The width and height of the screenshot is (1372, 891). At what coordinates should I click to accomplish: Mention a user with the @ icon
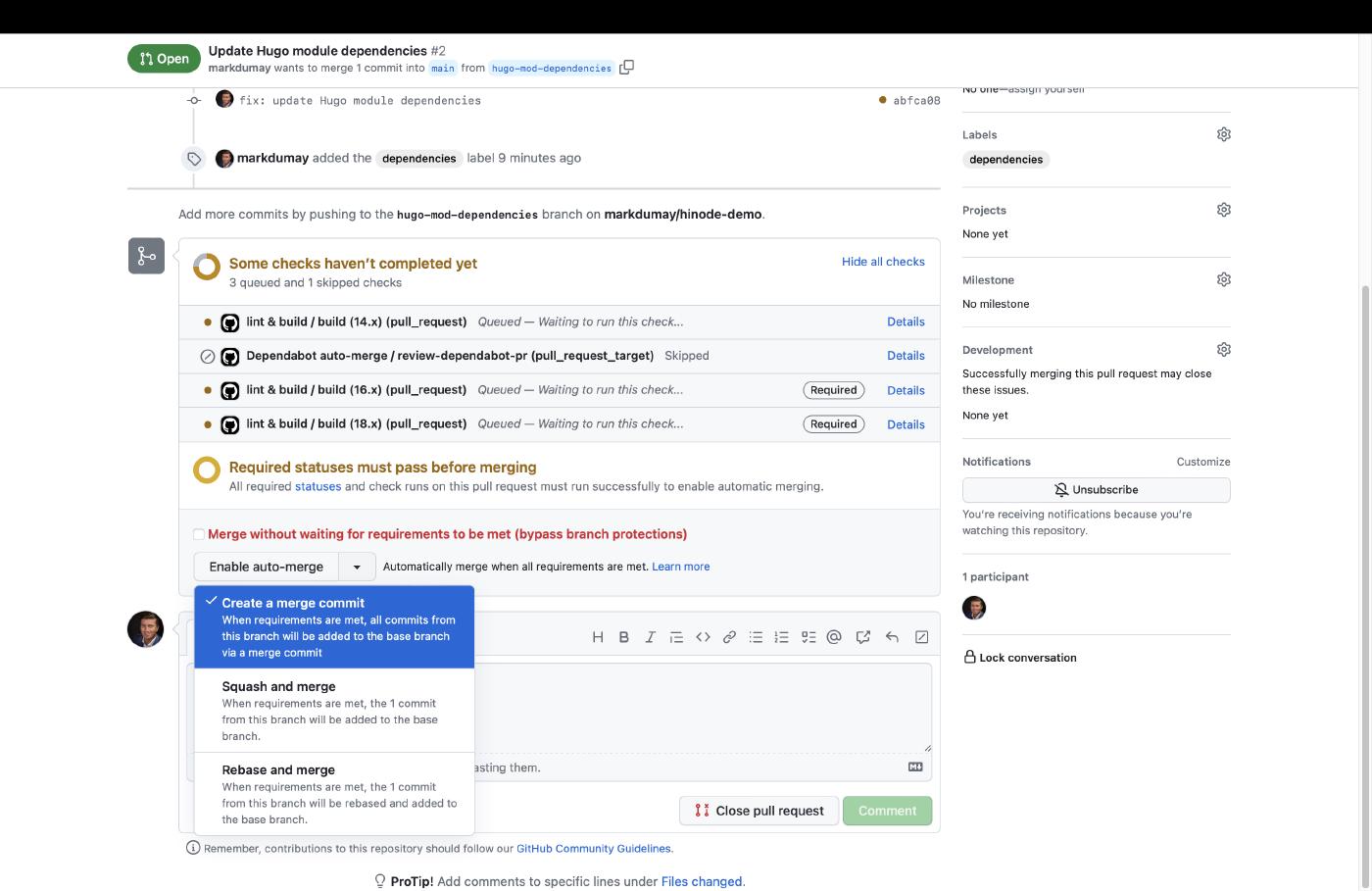point(834,637)
